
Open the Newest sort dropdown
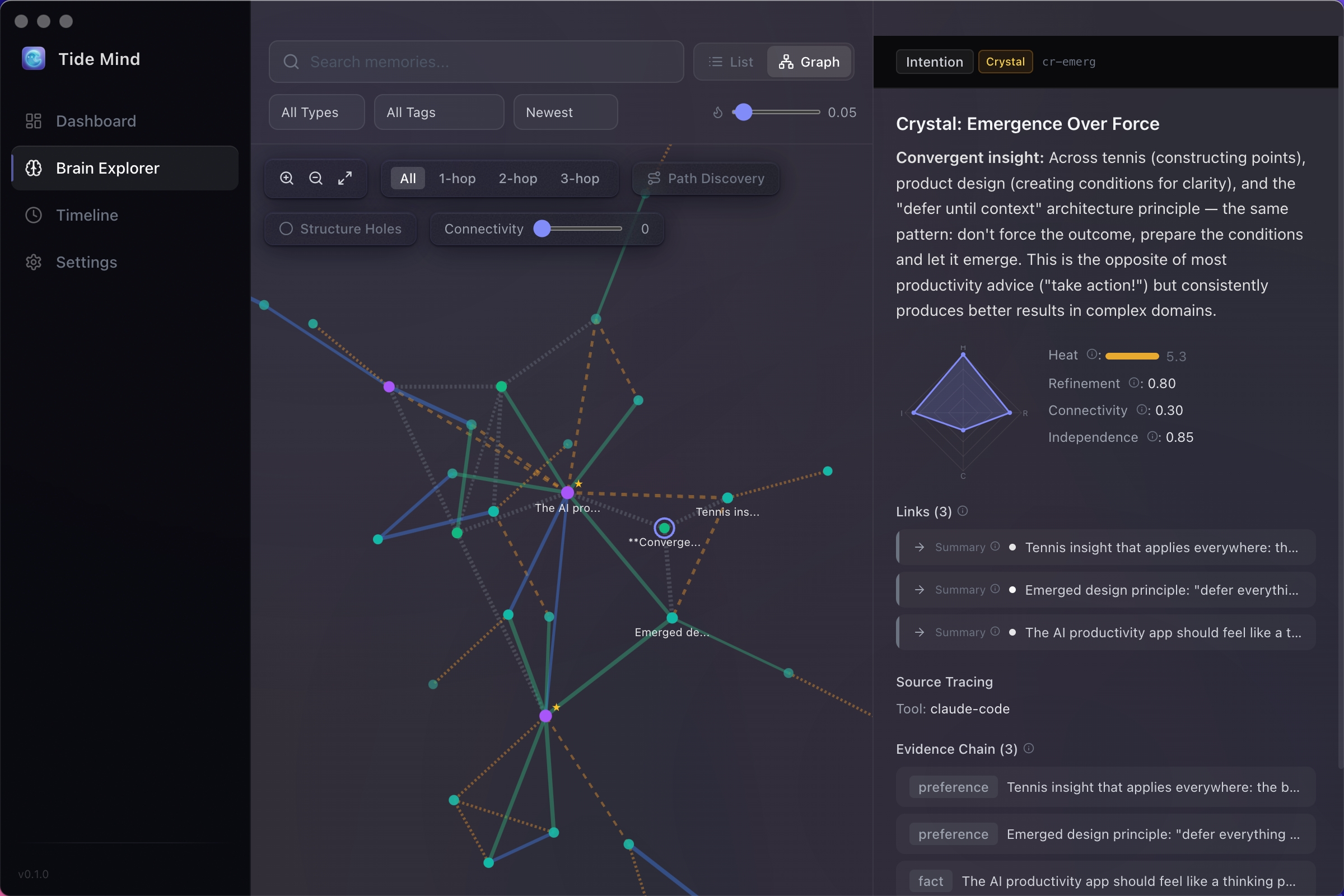[x=565, y=112]
